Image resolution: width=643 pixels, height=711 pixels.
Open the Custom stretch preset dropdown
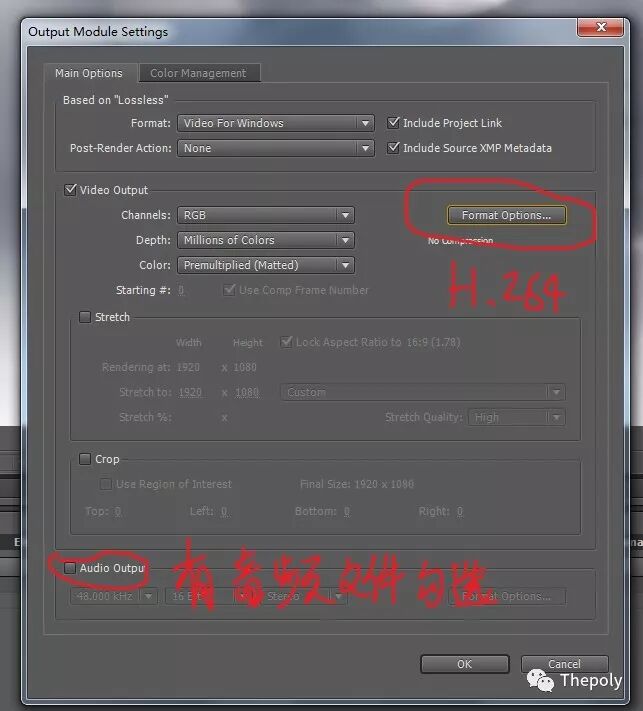click(x=423, y=392)
